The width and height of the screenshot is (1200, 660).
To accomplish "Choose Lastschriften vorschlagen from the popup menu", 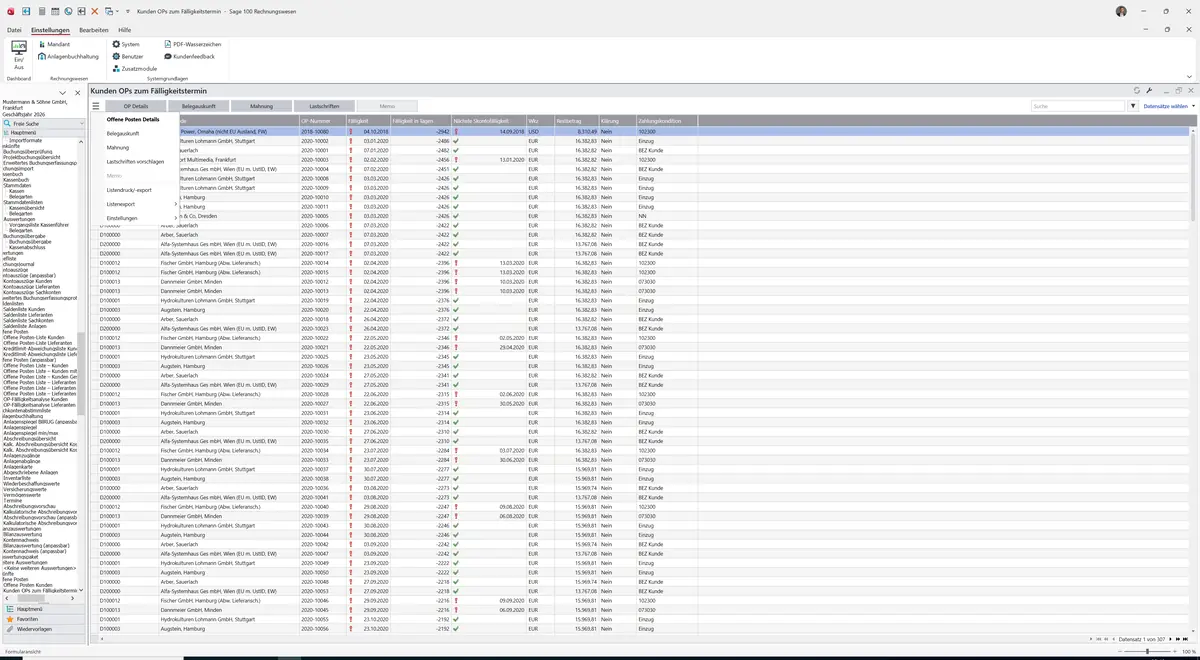I will click(135, 161).
